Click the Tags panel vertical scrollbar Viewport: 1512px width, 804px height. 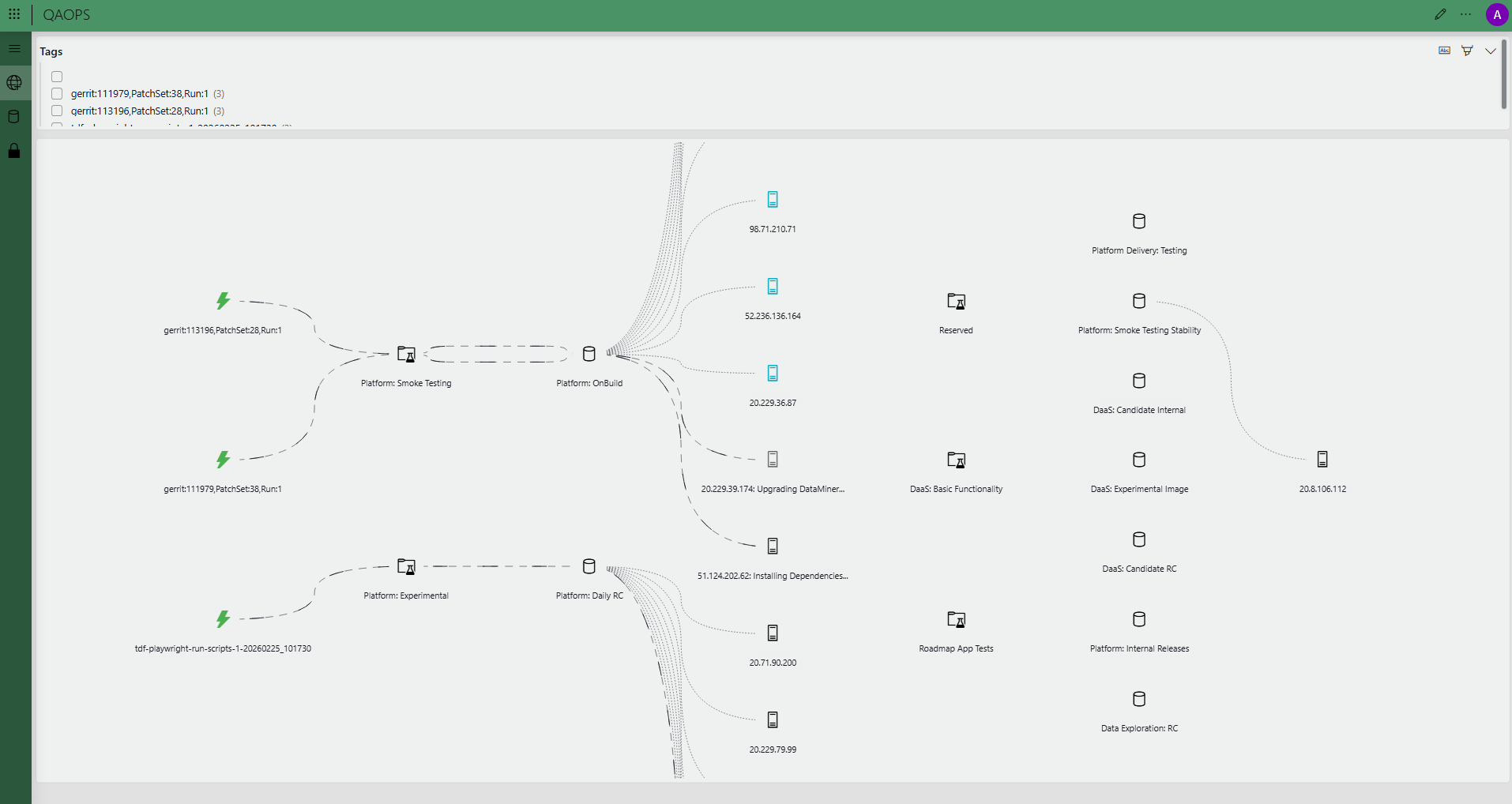[x=1503, y=75]
